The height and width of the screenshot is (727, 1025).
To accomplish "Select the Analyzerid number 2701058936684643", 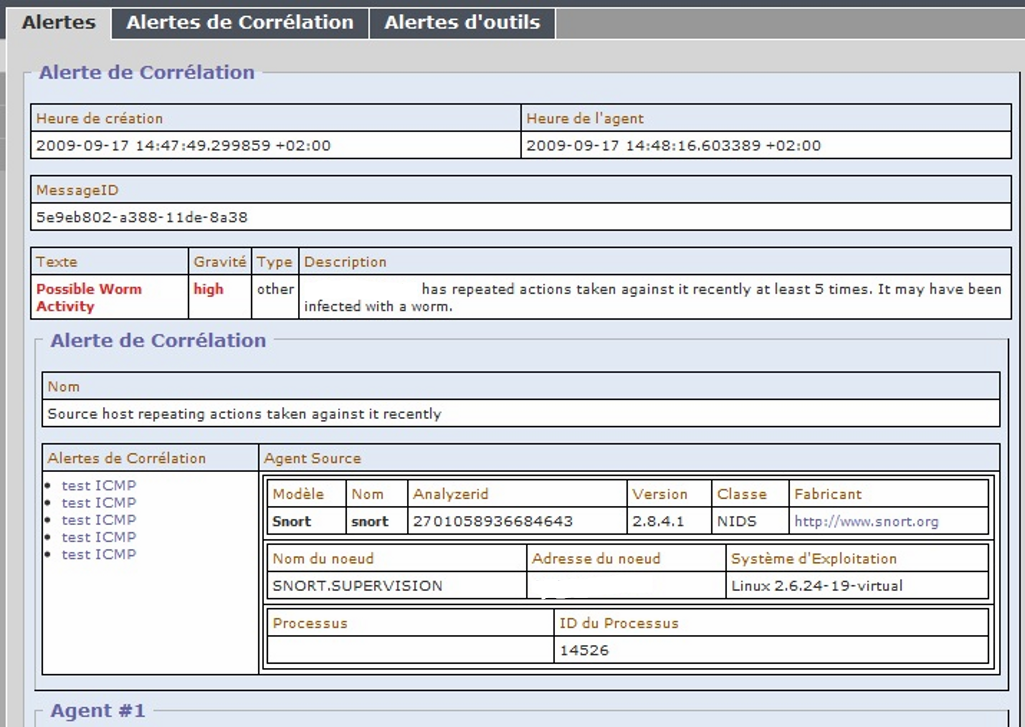I will pos(493,521).
